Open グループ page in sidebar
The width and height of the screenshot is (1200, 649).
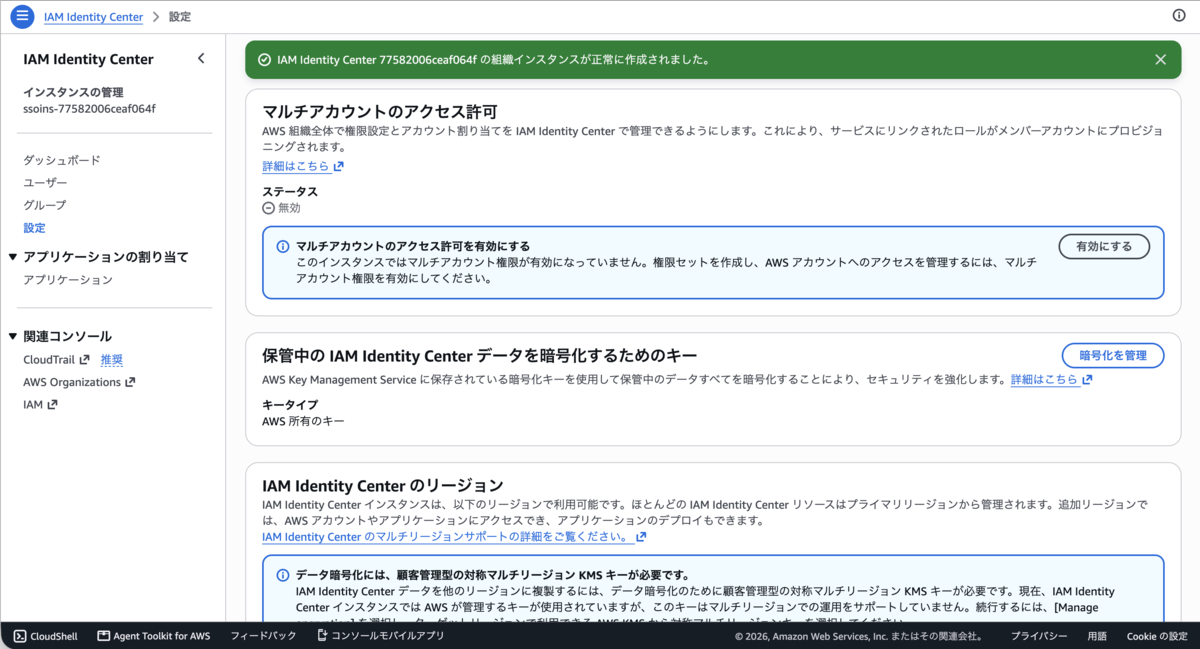pyautogui.click(x=45, y=205)
